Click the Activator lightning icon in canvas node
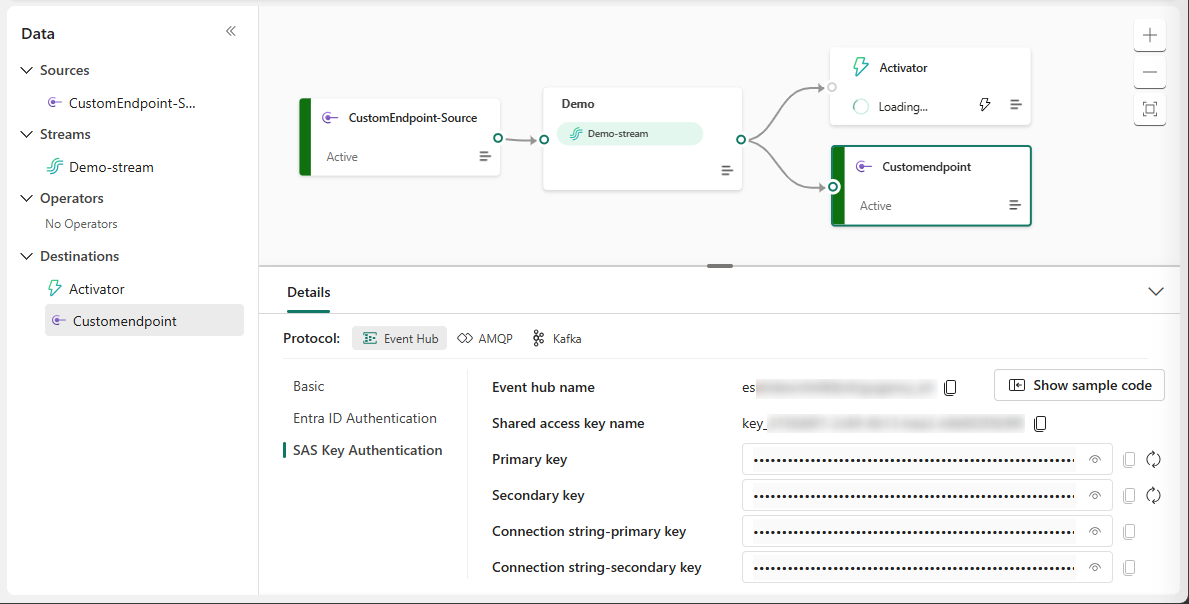 tap(861, 67)
